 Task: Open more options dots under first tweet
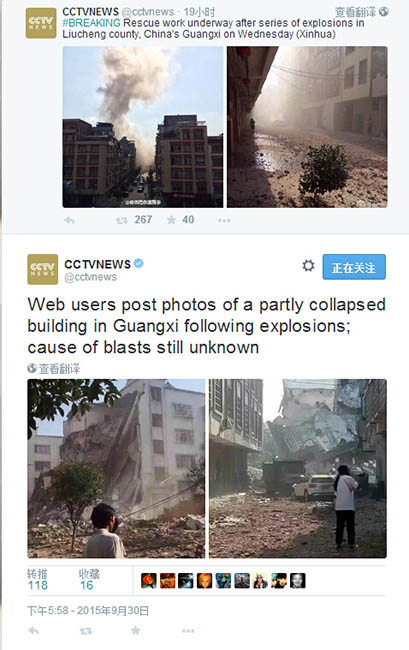pos(224,221)
